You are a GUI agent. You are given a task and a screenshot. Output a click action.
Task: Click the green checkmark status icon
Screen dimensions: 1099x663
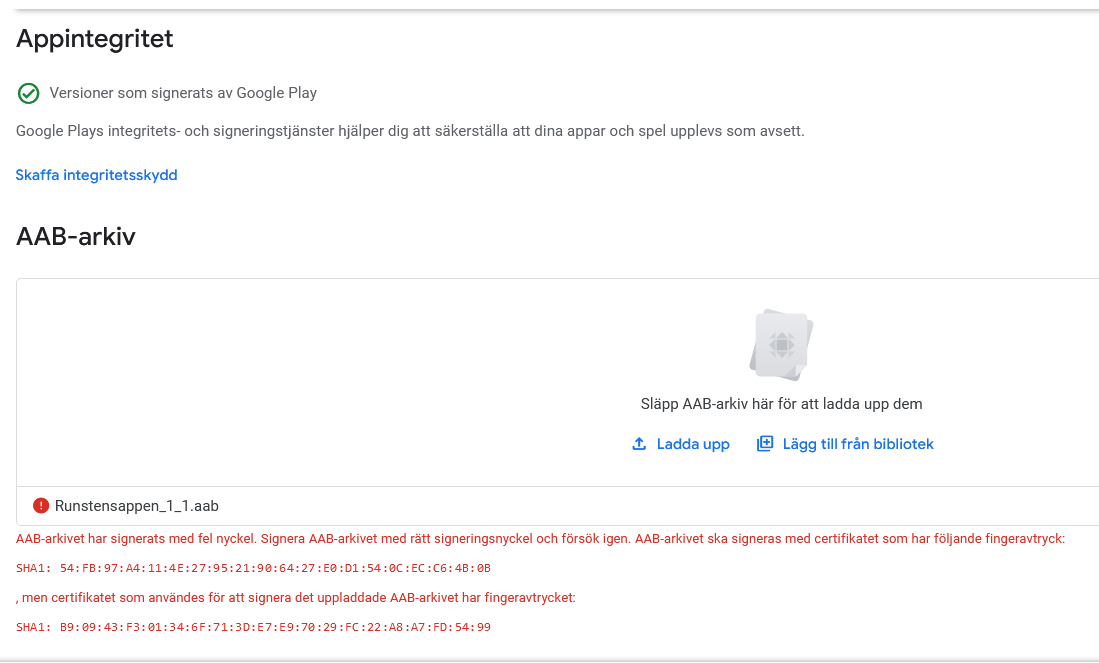(29, 94)
